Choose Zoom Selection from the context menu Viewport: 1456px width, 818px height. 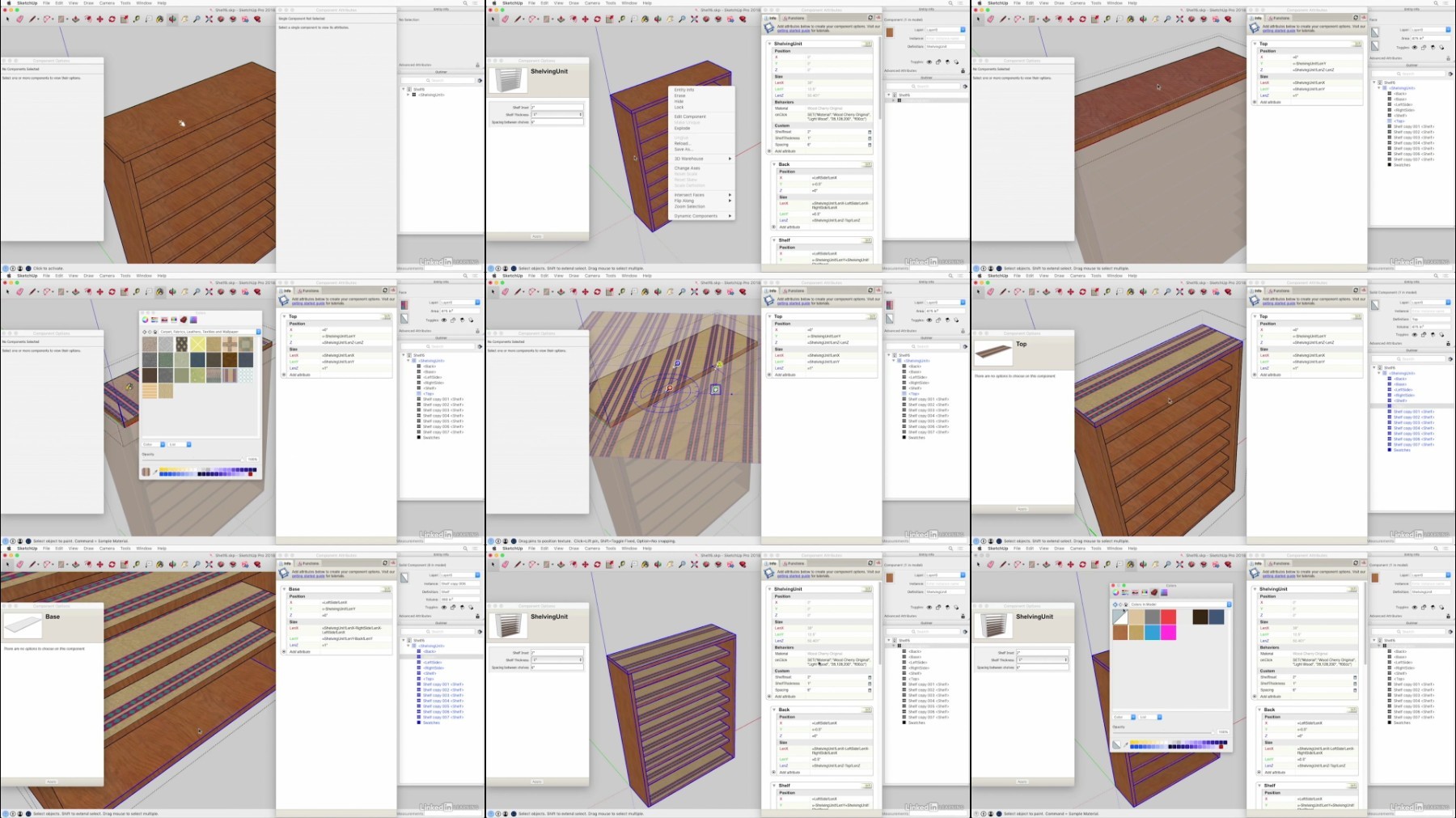coord(690,206)
